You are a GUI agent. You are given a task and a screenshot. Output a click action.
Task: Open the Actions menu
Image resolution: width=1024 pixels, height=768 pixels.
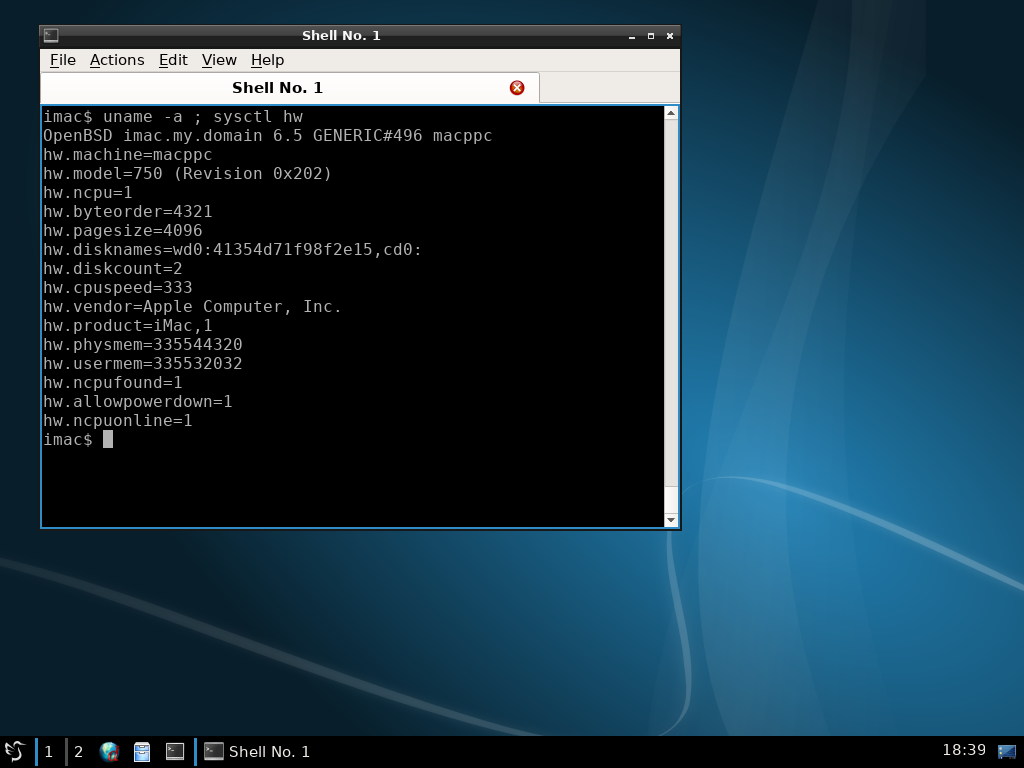pyautogui.click(x=117, y=60)
